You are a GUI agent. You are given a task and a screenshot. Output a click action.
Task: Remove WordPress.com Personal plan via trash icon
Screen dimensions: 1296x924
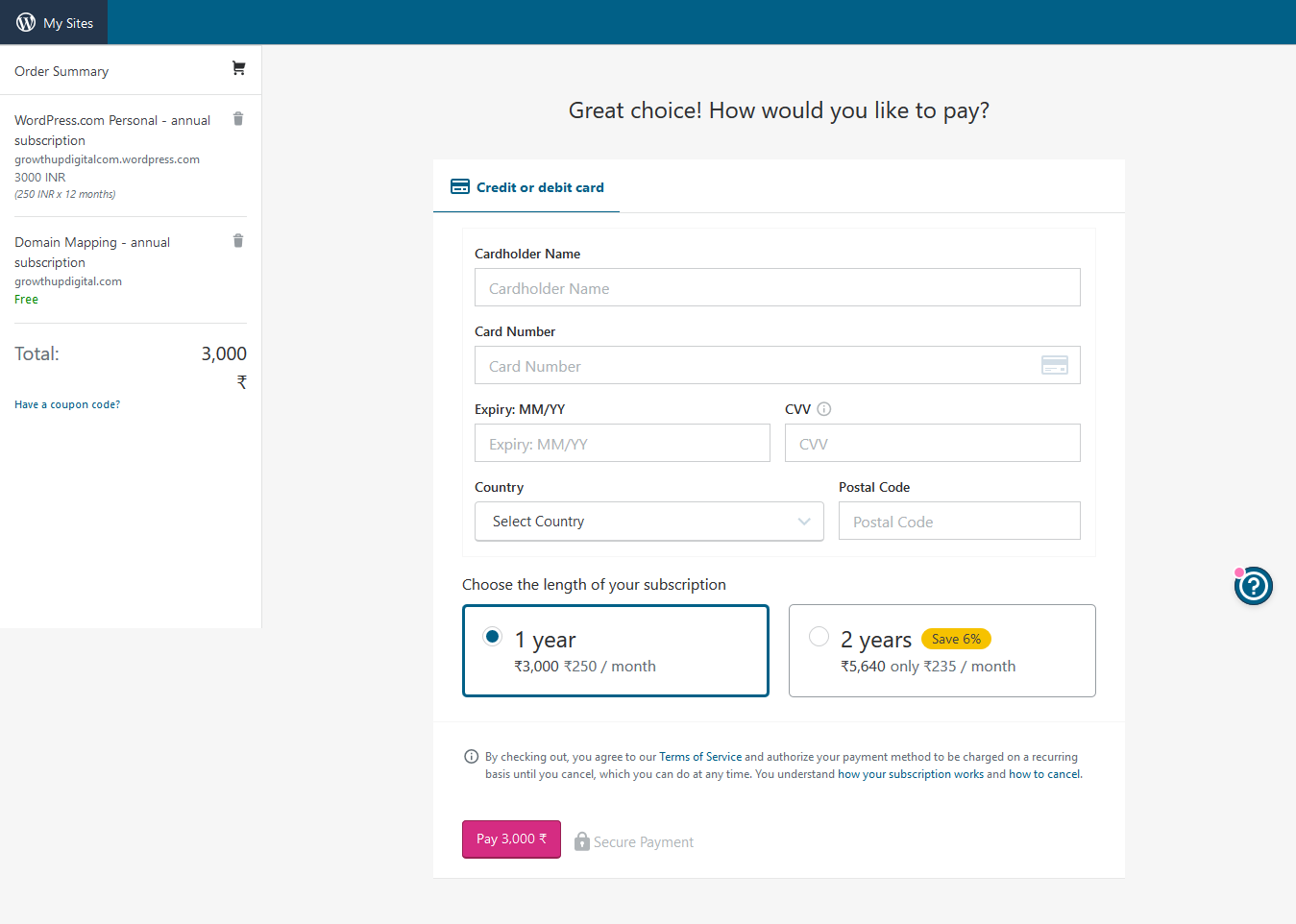pyautogui.click(x=238, y=119)
